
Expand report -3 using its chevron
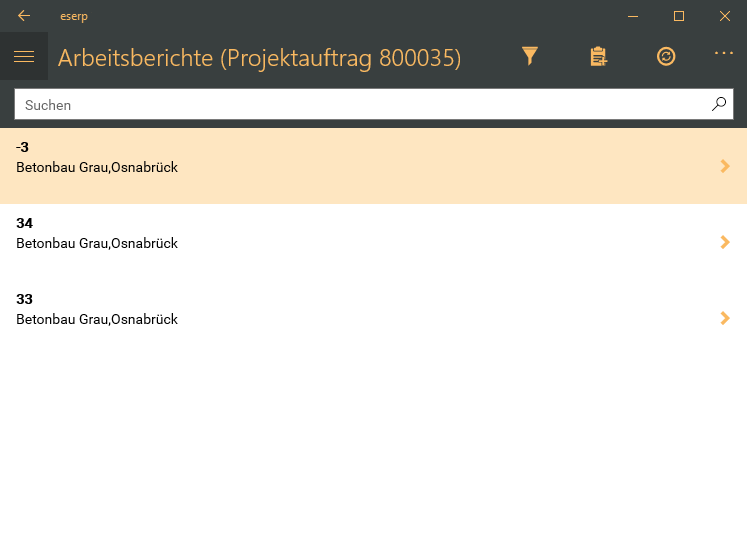pos(725,166)
